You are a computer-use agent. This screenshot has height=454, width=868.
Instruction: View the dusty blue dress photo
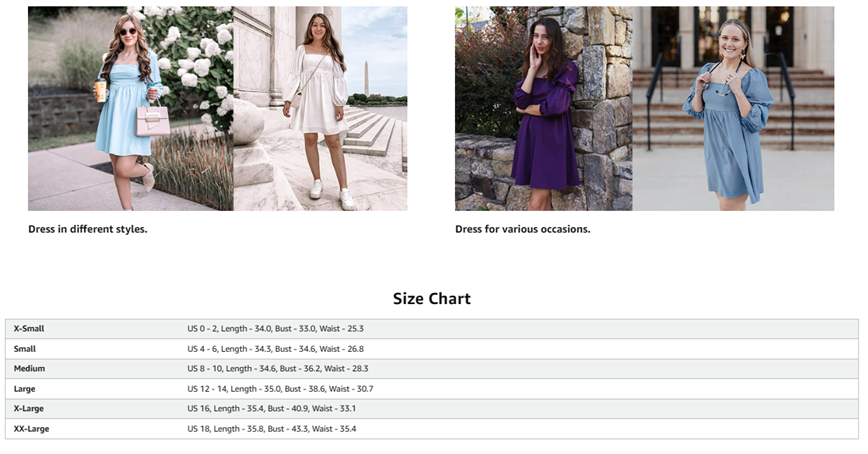click(733, 108)
